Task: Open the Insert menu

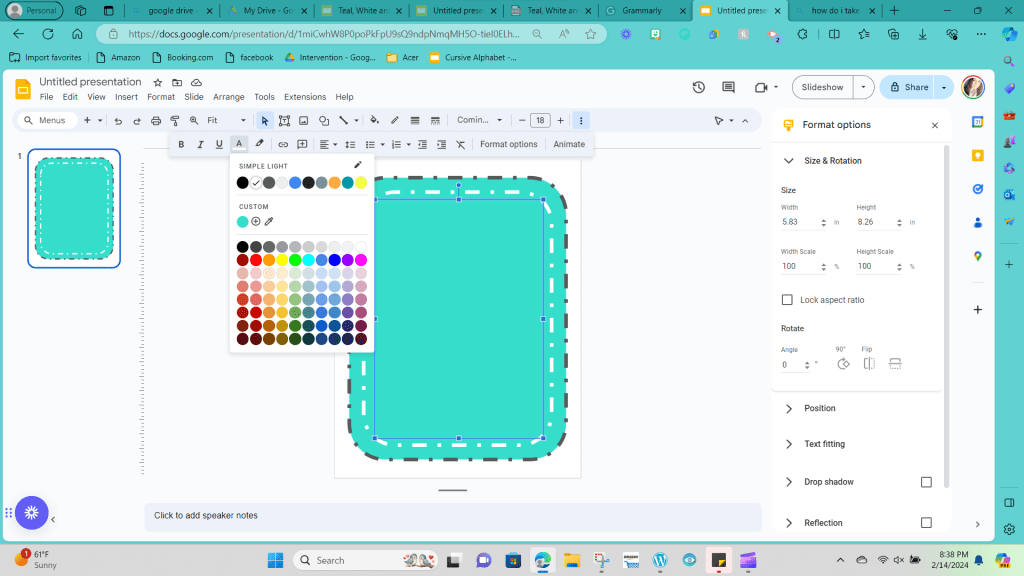Action: pyautogui.click(x=126, y=97)
